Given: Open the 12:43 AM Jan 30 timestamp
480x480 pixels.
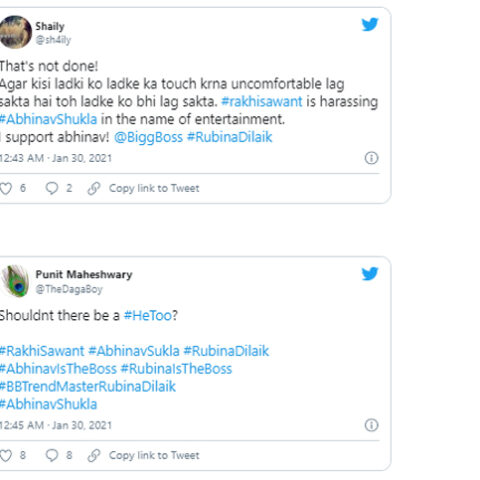Looking at the screenshot, I should coord(56,158).
